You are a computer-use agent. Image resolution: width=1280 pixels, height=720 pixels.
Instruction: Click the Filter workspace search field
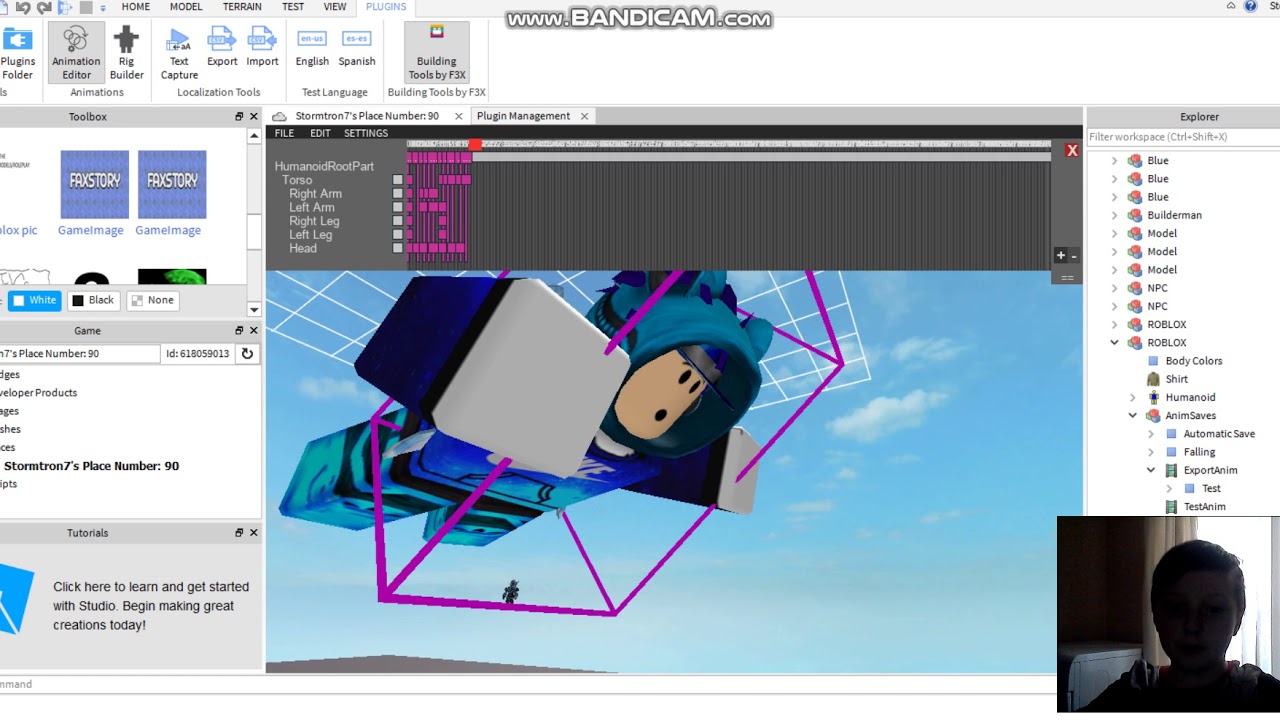[1183, 137]
